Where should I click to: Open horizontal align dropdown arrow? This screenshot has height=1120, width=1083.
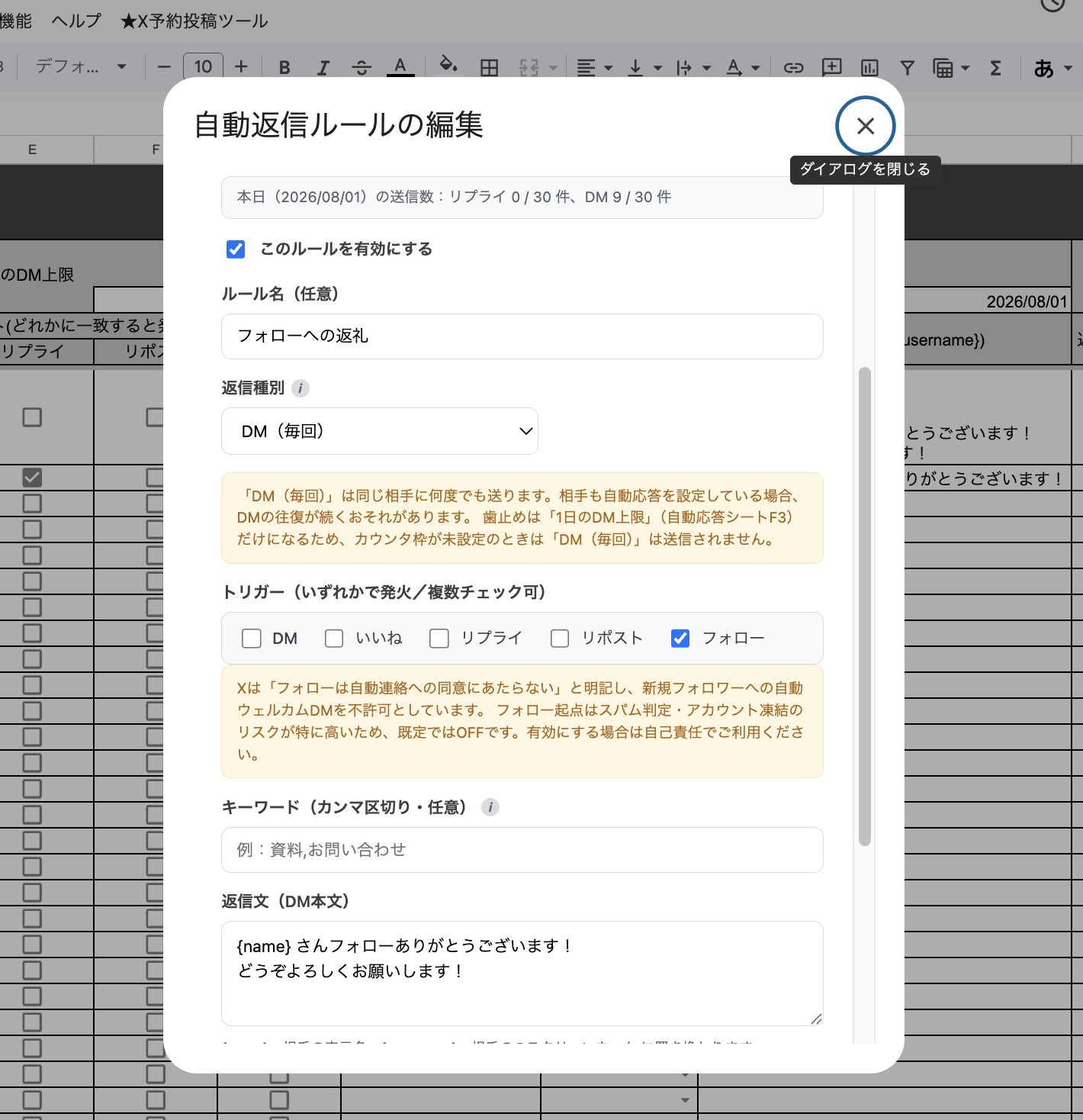[x=608, y=68]
